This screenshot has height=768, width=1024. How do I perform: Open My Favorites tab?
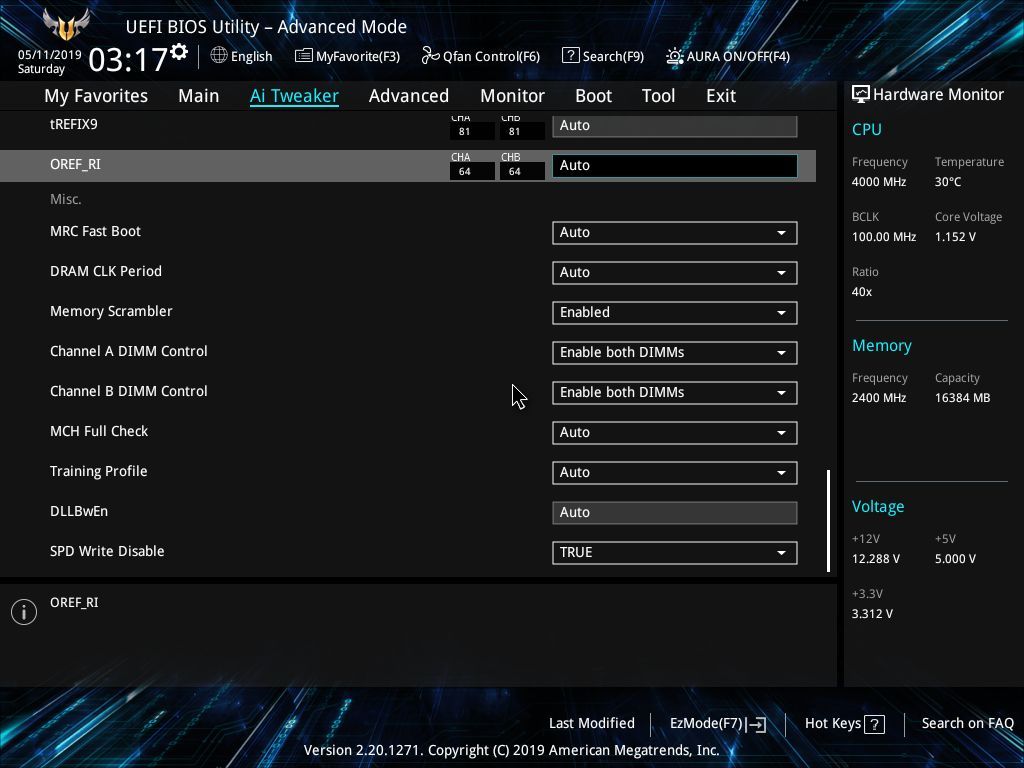tap(96, 96)
